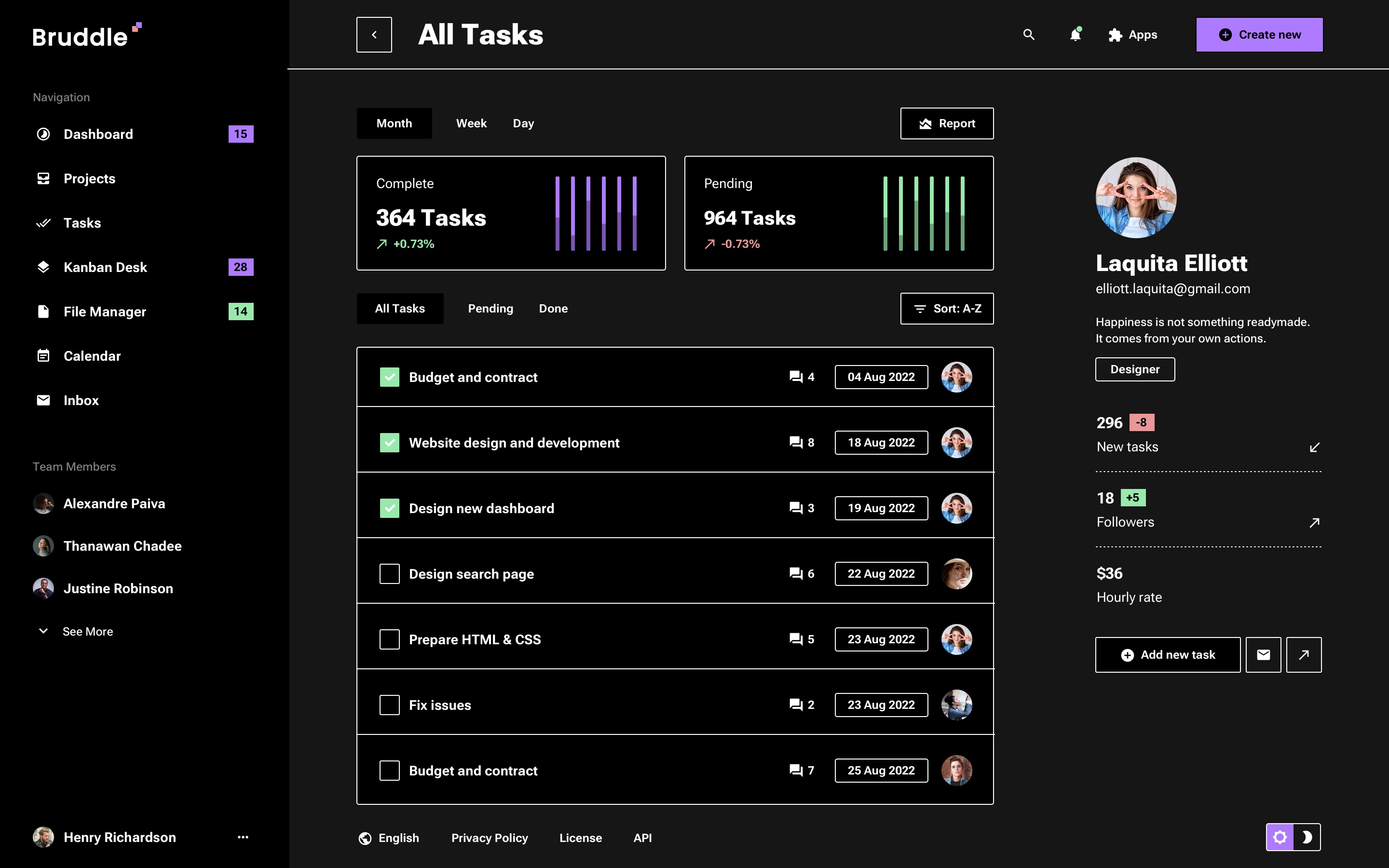Switch to dark mode moon toggle
1389x868 pixels.
[1307, 837]
